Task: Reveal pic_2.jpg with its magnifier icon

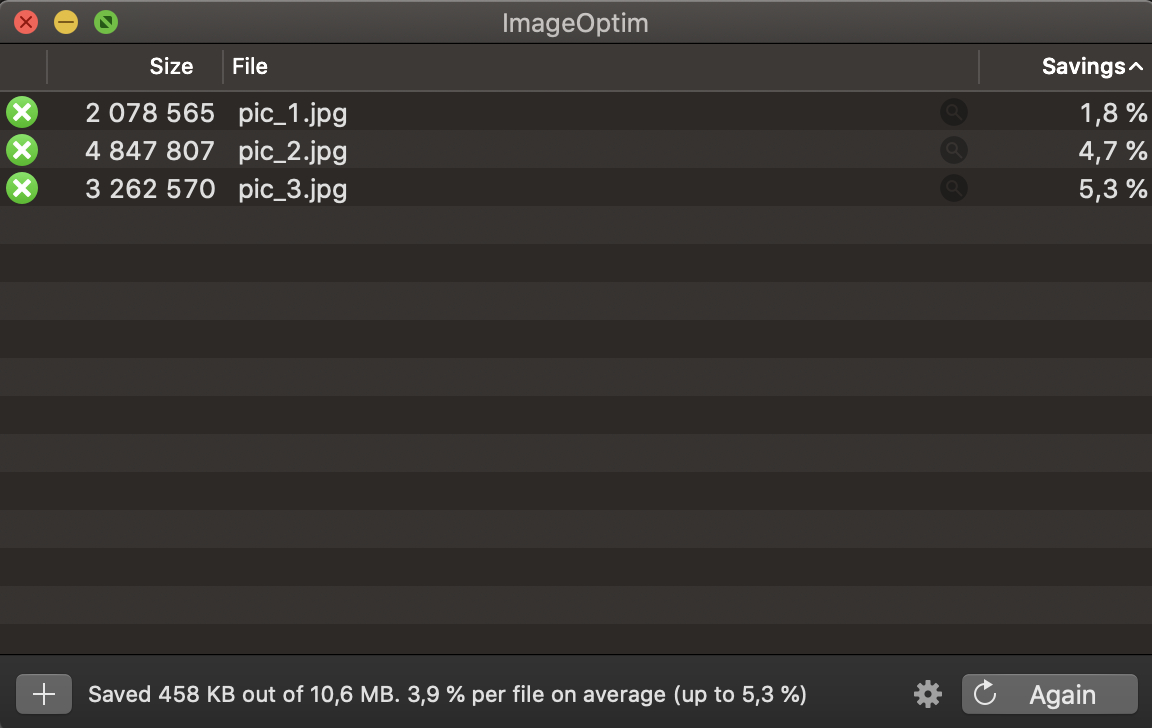Action: [x=954, y=150]
